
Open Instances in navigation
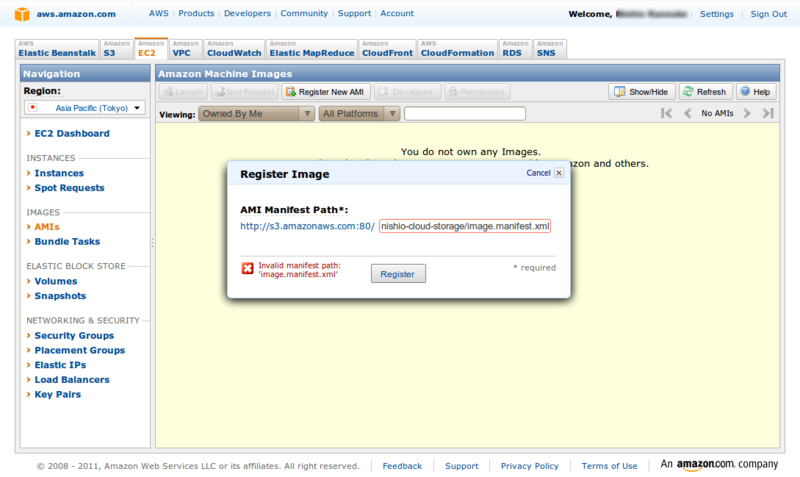(59, 173)
